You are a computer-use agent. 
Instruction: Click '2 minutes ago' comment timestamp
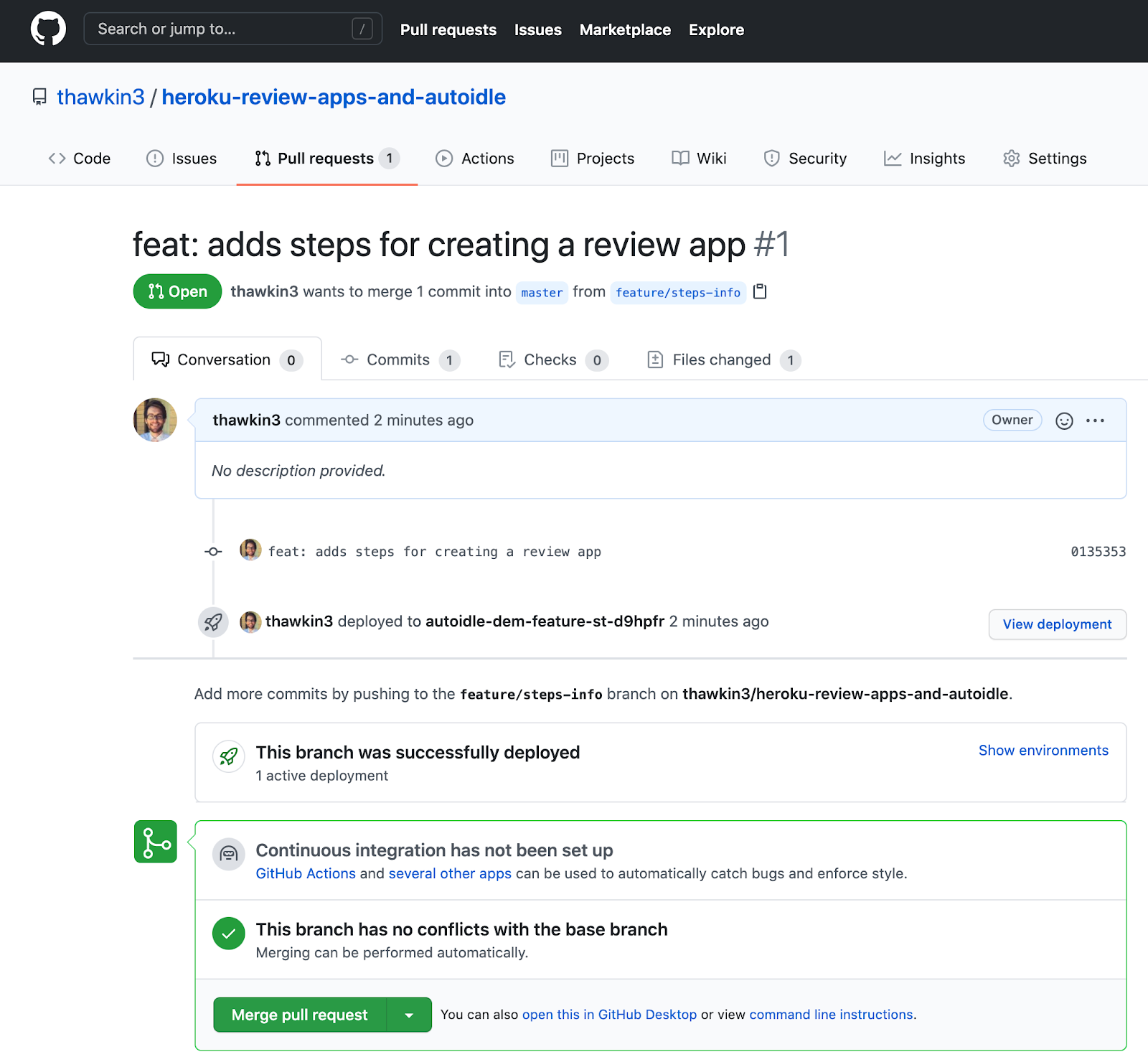click(423, 420)
